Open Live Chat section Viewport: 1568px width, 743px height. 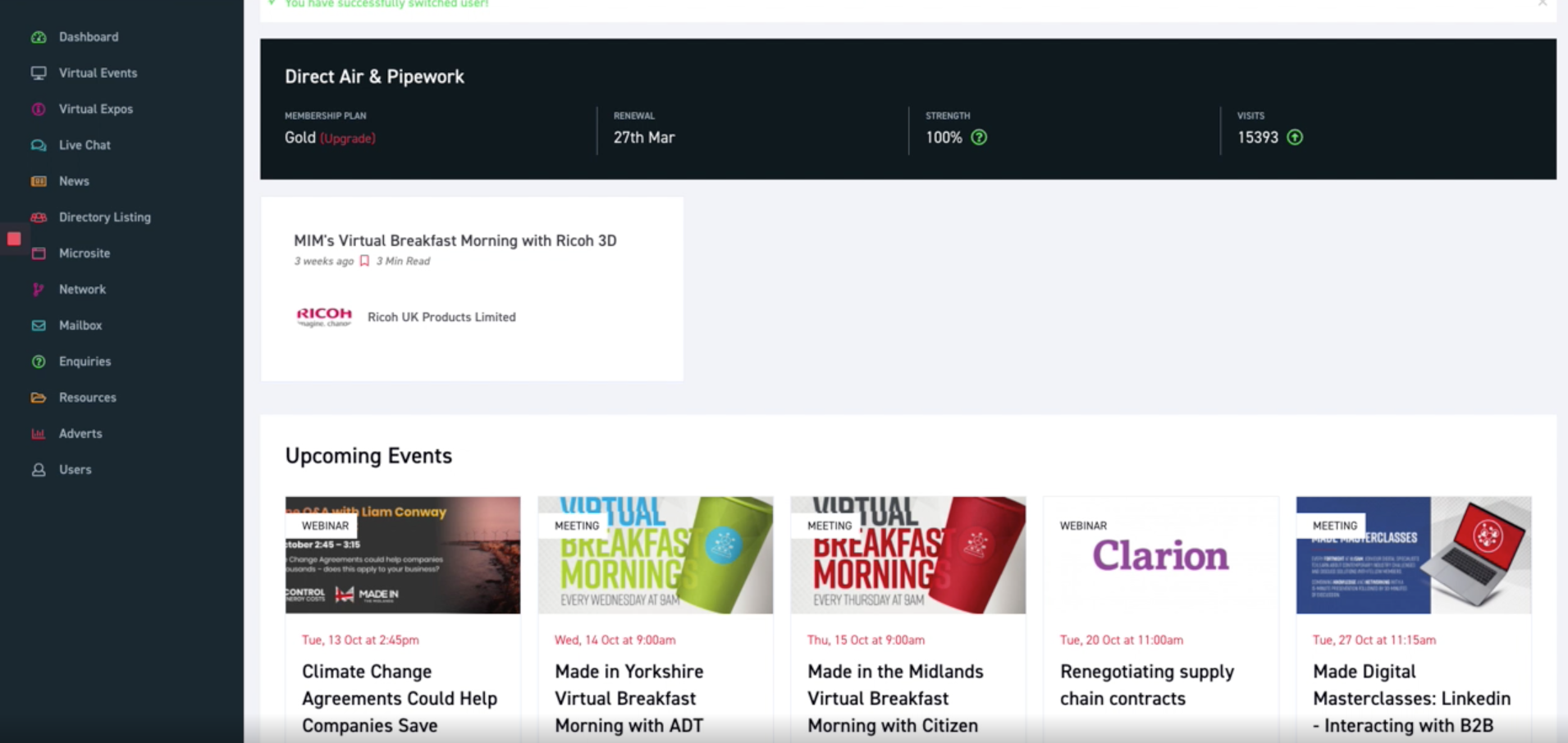click(x=85, y=145)
